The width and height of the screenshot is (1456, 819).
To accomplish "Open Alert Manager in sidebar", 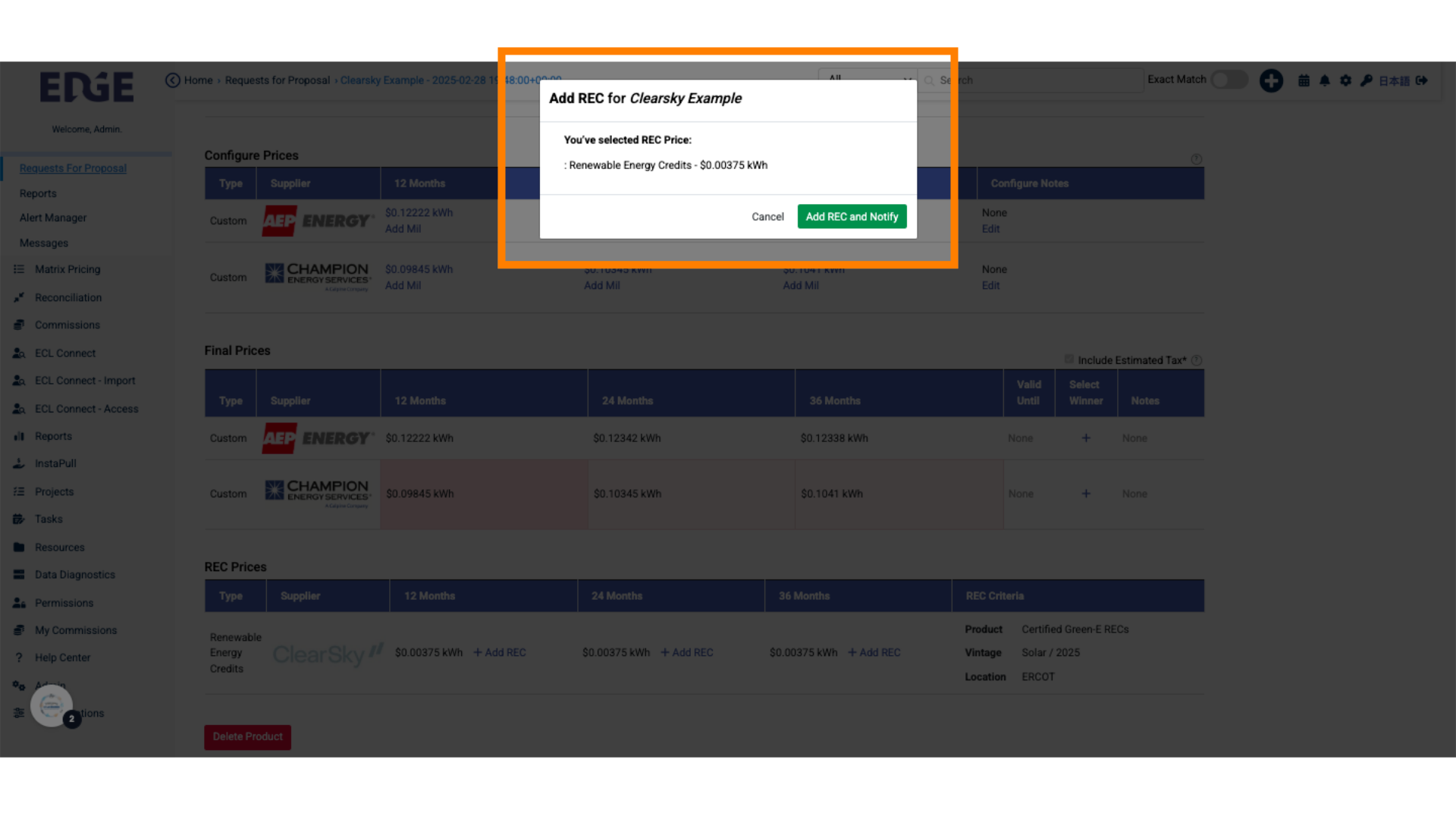I will [x=53, y=218].
